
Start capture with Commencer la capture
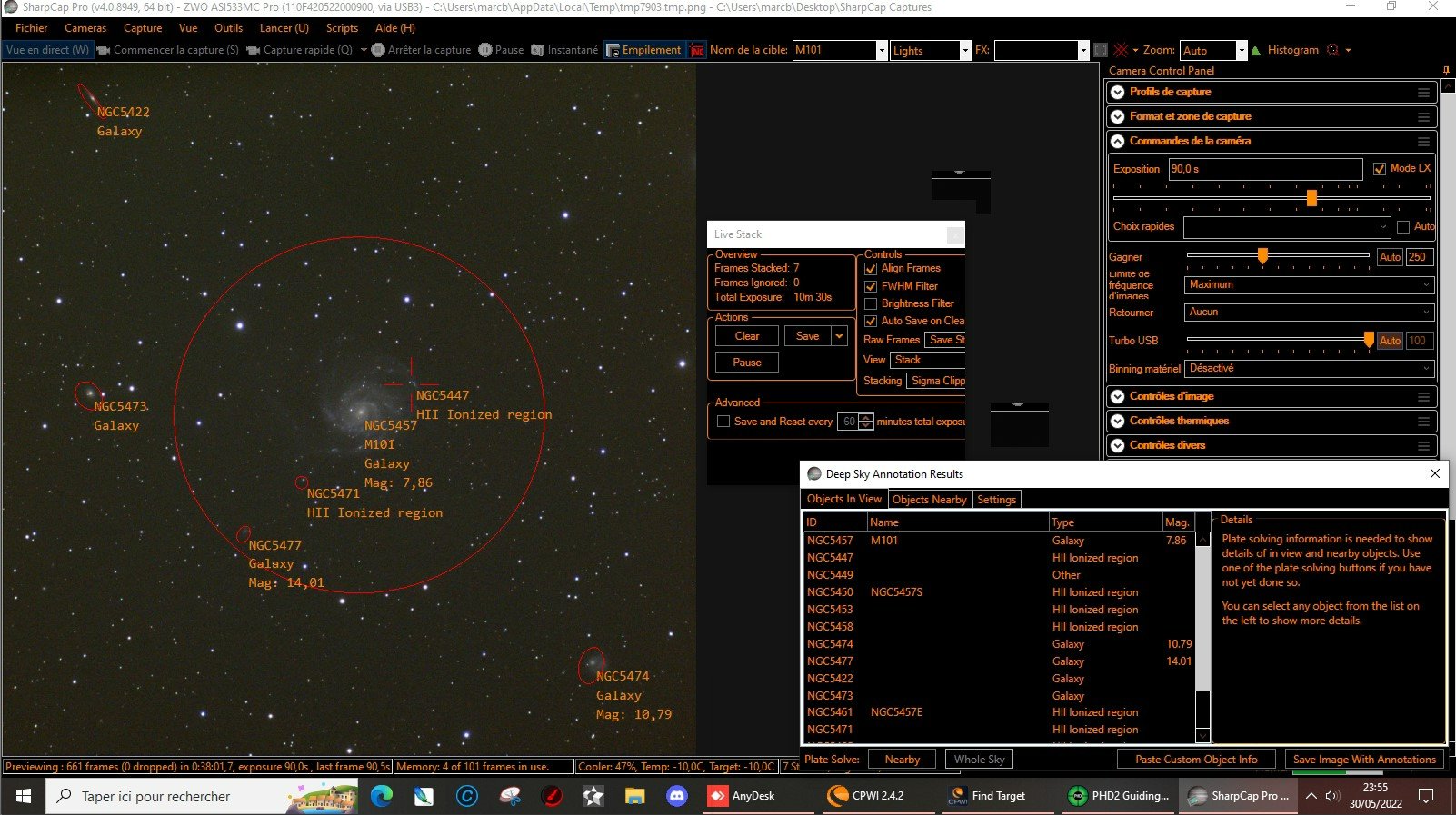[x=167, y=50]
